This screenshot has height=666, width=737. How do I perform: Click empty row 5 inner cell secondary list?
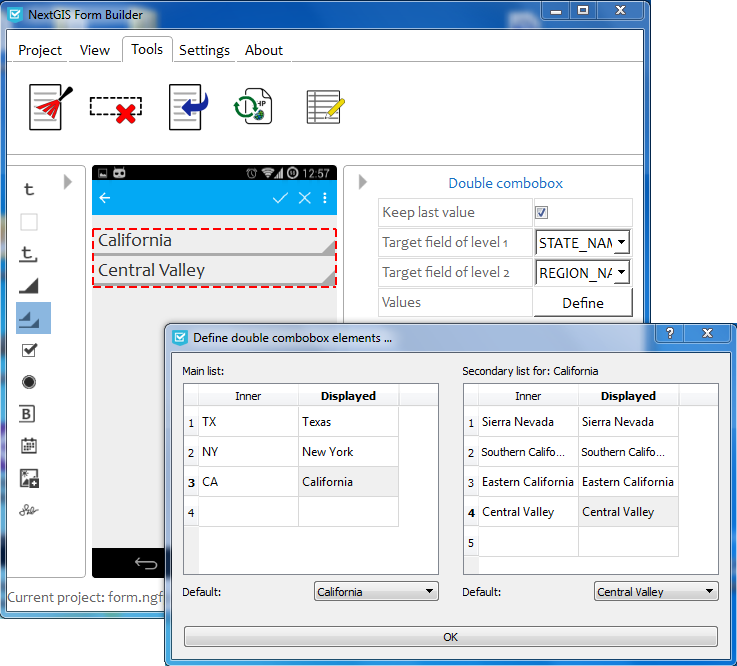528,542
